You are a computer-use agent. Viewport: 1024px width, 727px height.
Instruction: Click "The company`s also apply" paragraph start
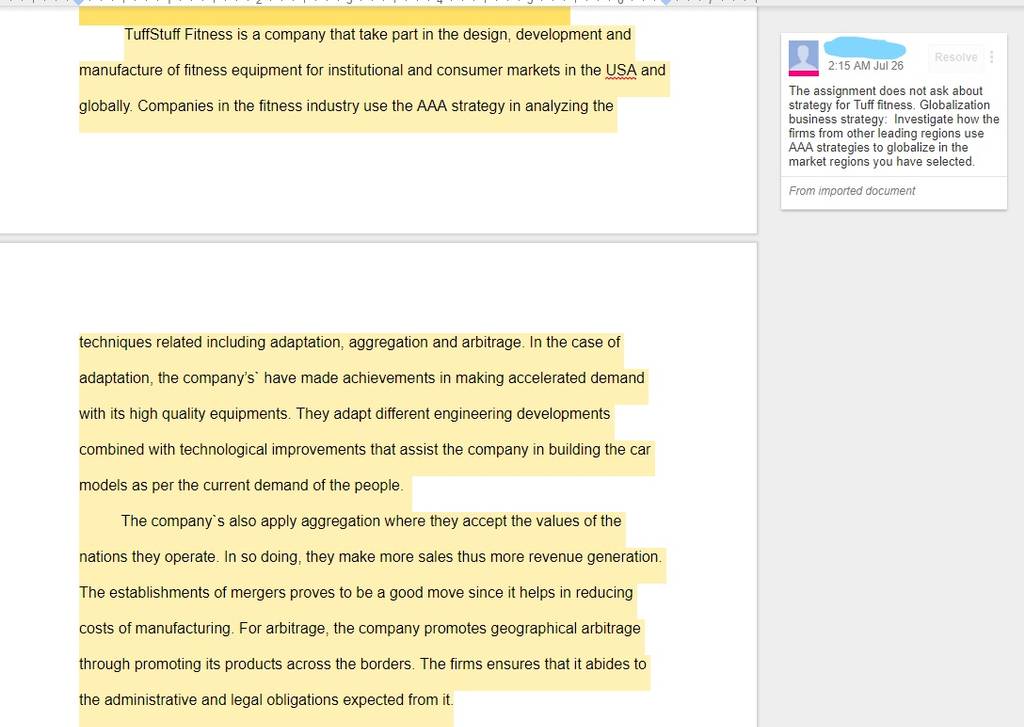(x=208, y=521)
